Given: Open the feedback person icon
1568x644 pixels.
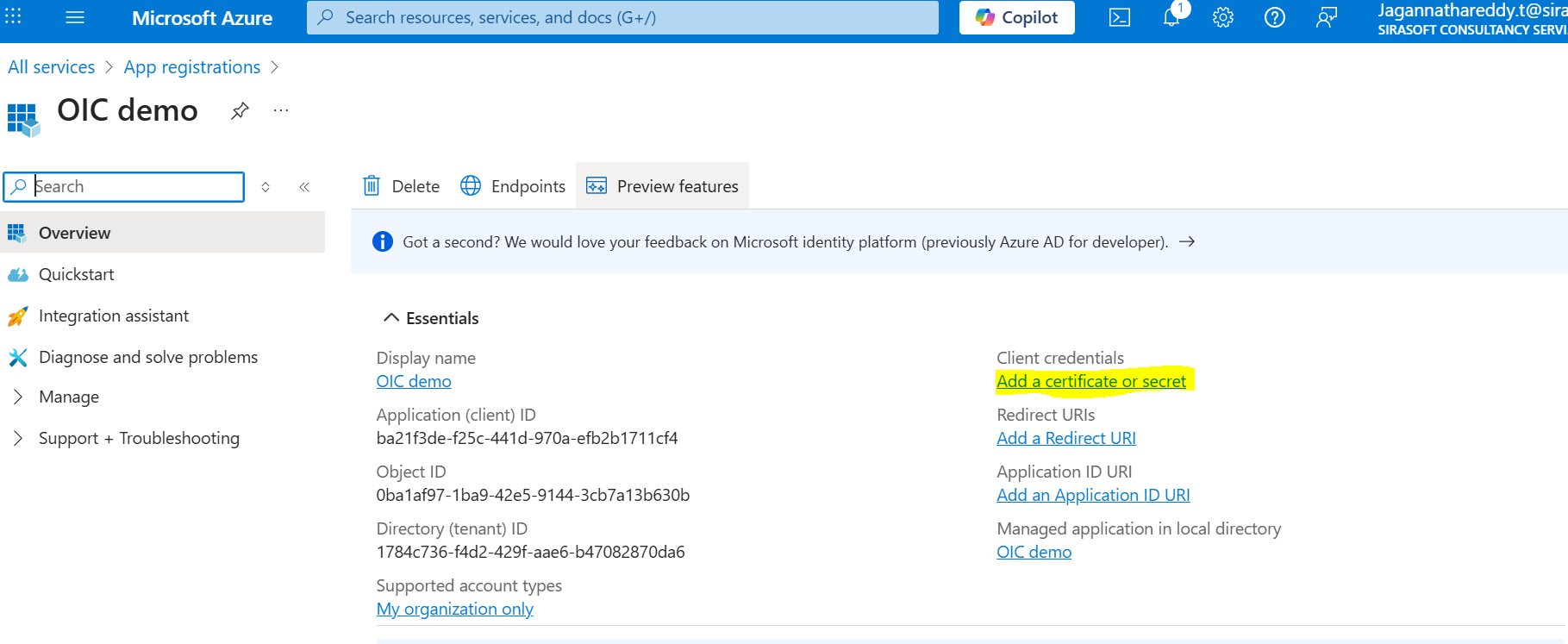Looking at the screenshot, I should click(1326, 17).
